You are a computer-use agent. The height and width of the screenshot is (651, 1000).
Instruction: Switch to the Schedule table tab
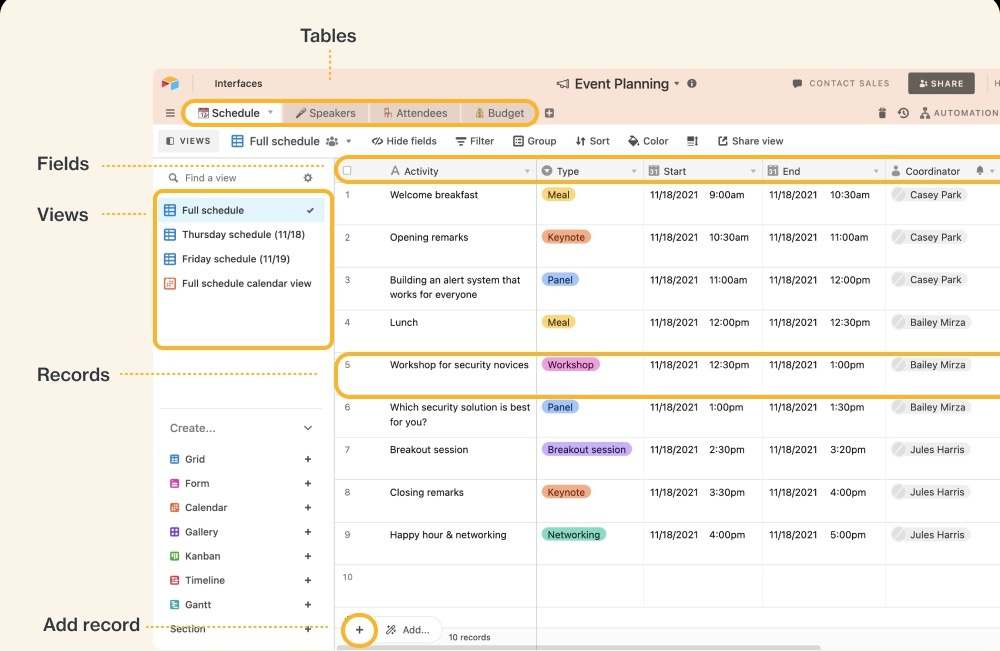[x=229, y=113]
